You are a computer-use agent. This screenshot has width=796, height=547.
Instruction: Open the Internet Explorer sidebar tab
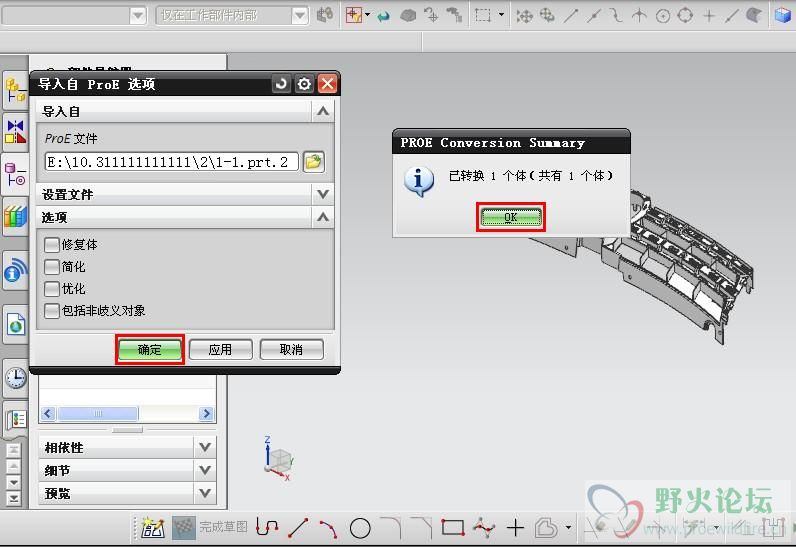click(15, 324)
